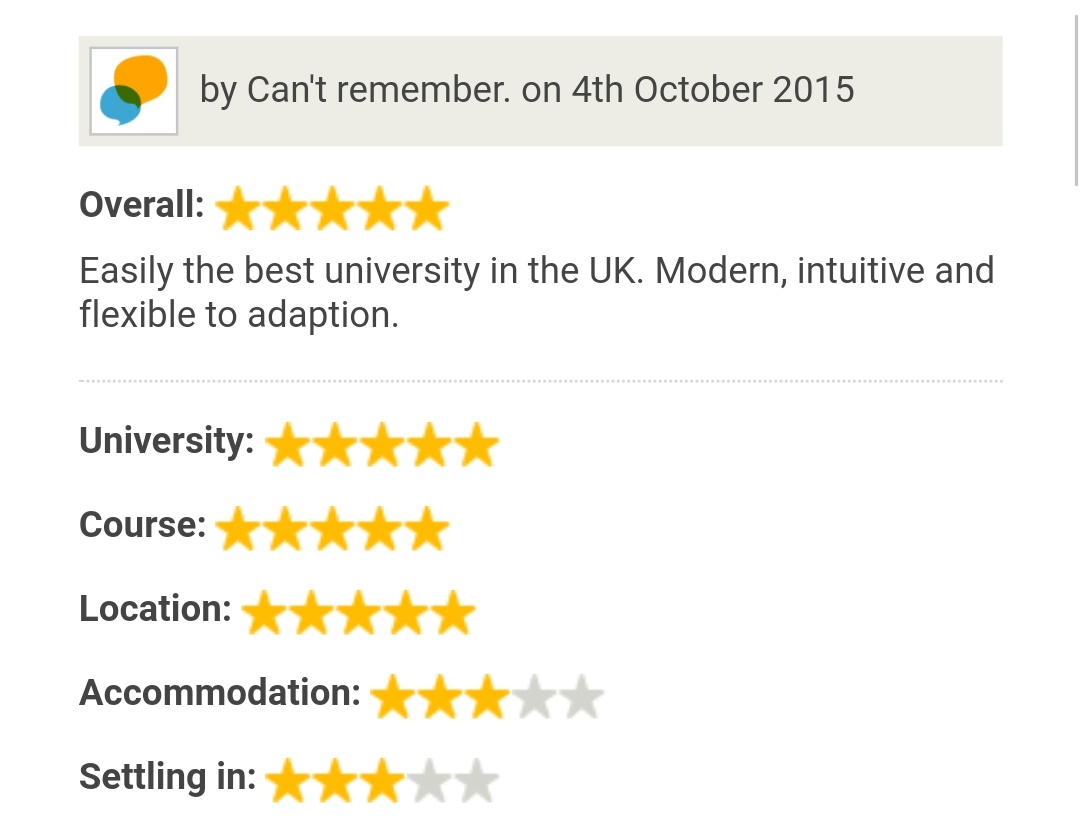This screenshot has height=839, width=1080.
Task: Click the fifth star of Overall rating
Action: tap(427, 210)
